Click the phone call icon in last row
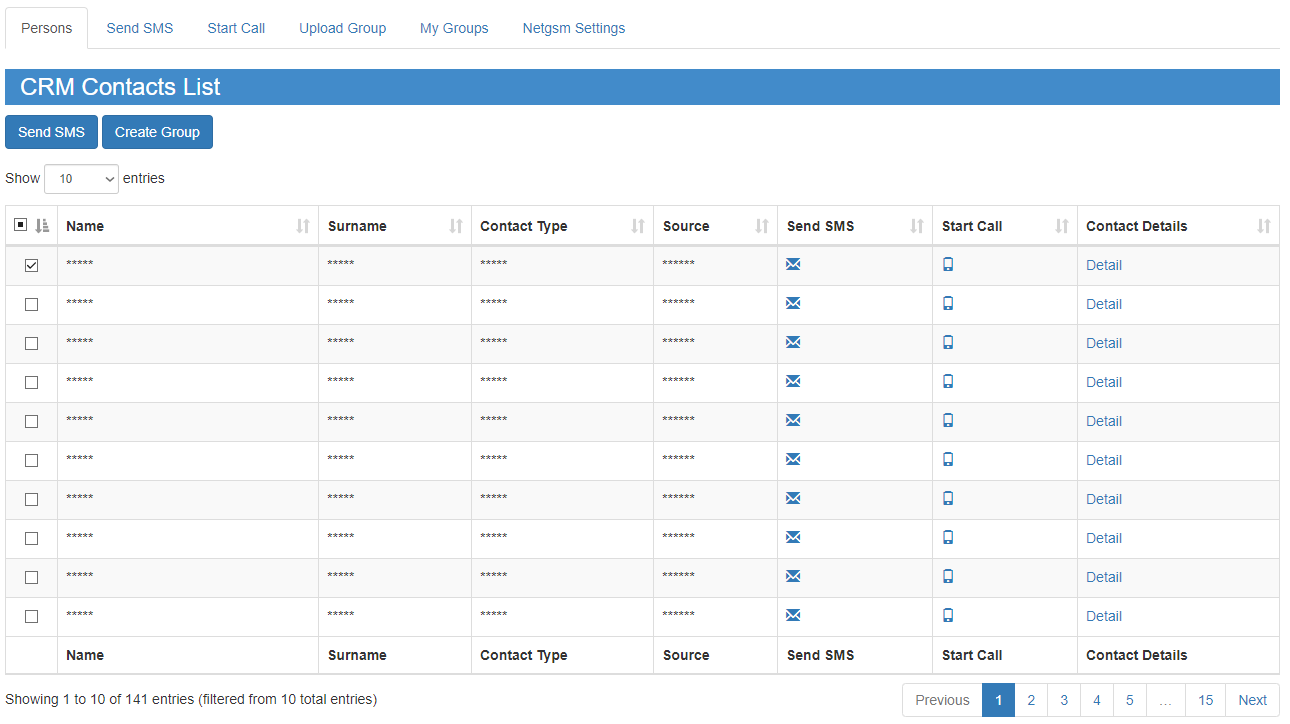 coord(948,615)
